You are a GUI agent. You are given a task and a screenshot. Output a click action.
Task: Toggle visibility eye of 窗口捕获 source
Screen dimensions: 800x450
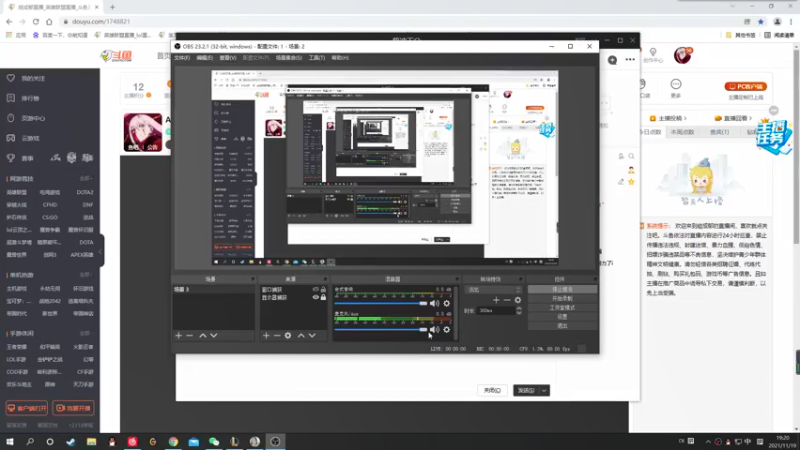(x=315, y=289)
